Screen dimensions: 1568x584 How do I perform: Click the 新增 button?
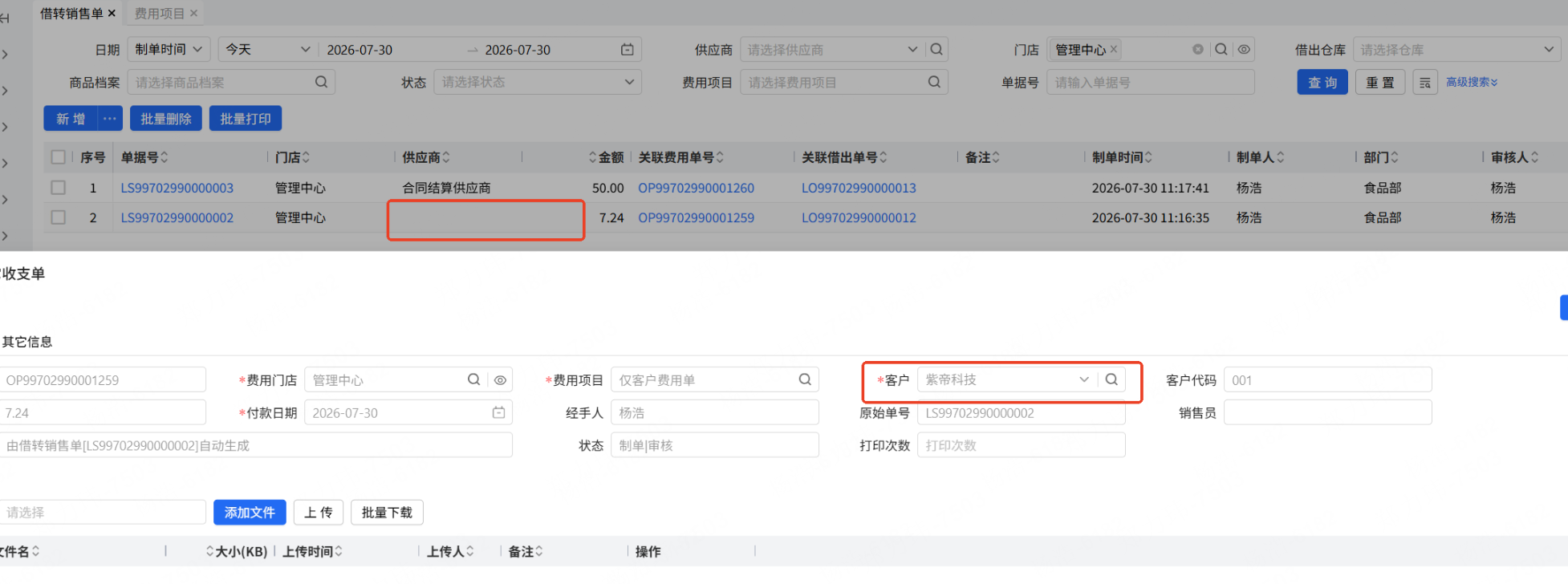71,119
